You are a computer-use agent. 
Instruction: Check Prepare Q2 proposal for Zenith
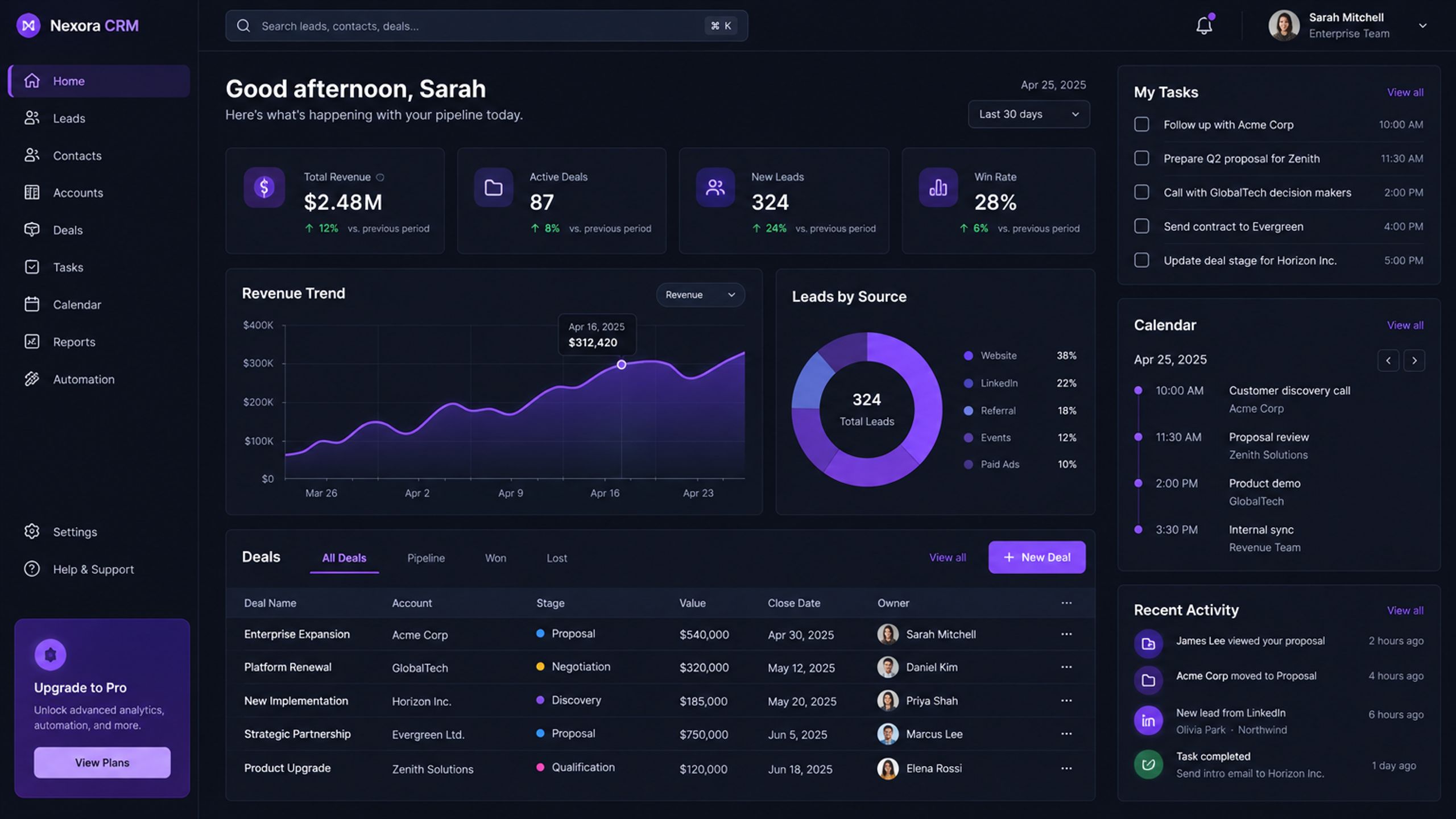coord(1141,158)
